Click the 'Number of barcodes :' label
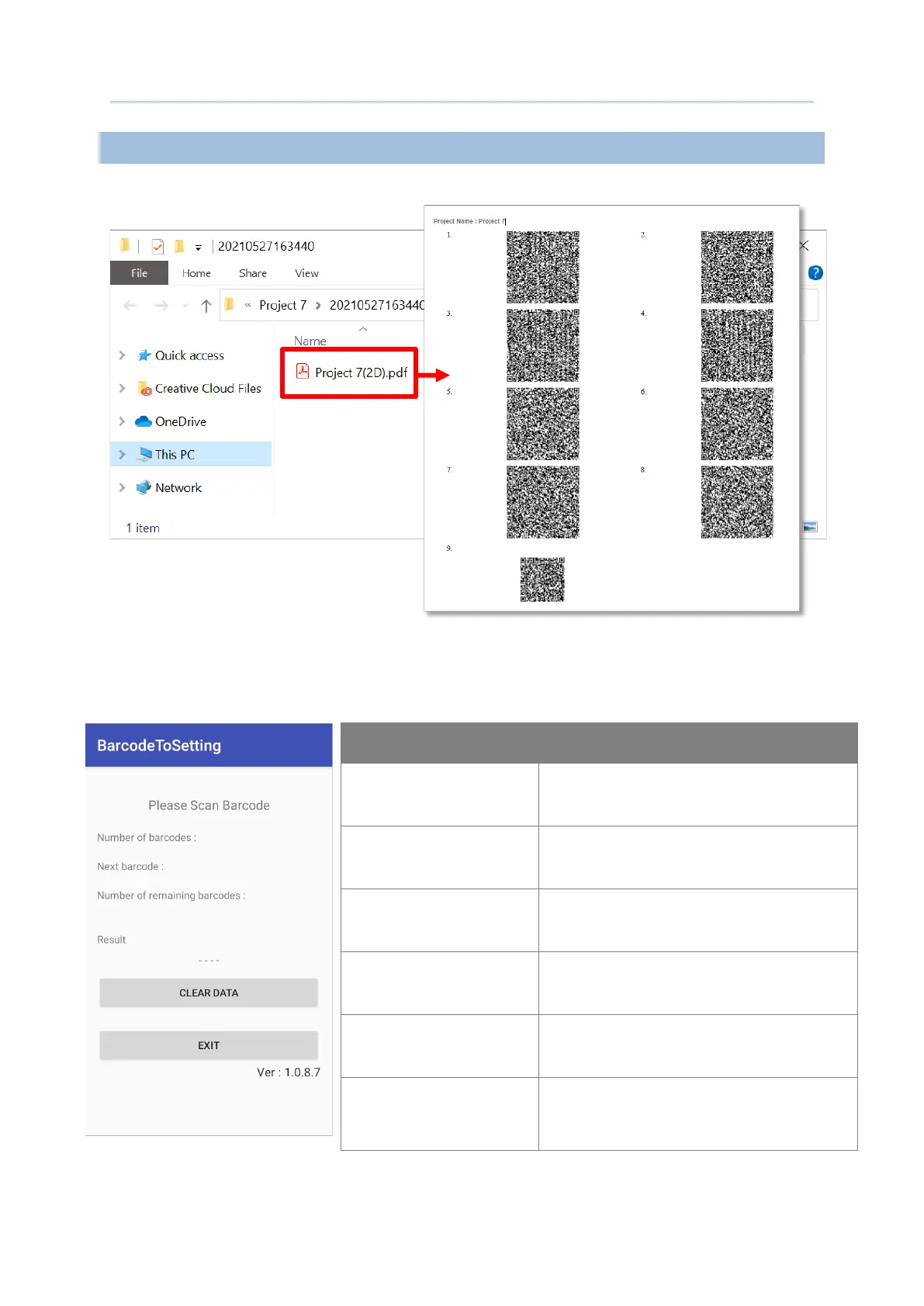The image size is (924, 1306). point(147,838)
